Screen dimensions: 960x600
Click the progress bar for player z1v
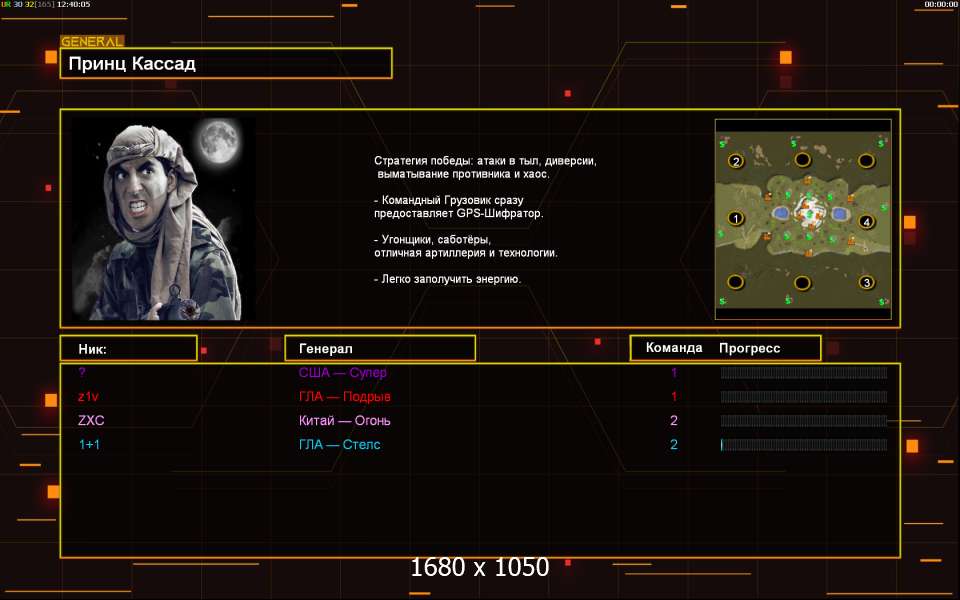[804, 397]
